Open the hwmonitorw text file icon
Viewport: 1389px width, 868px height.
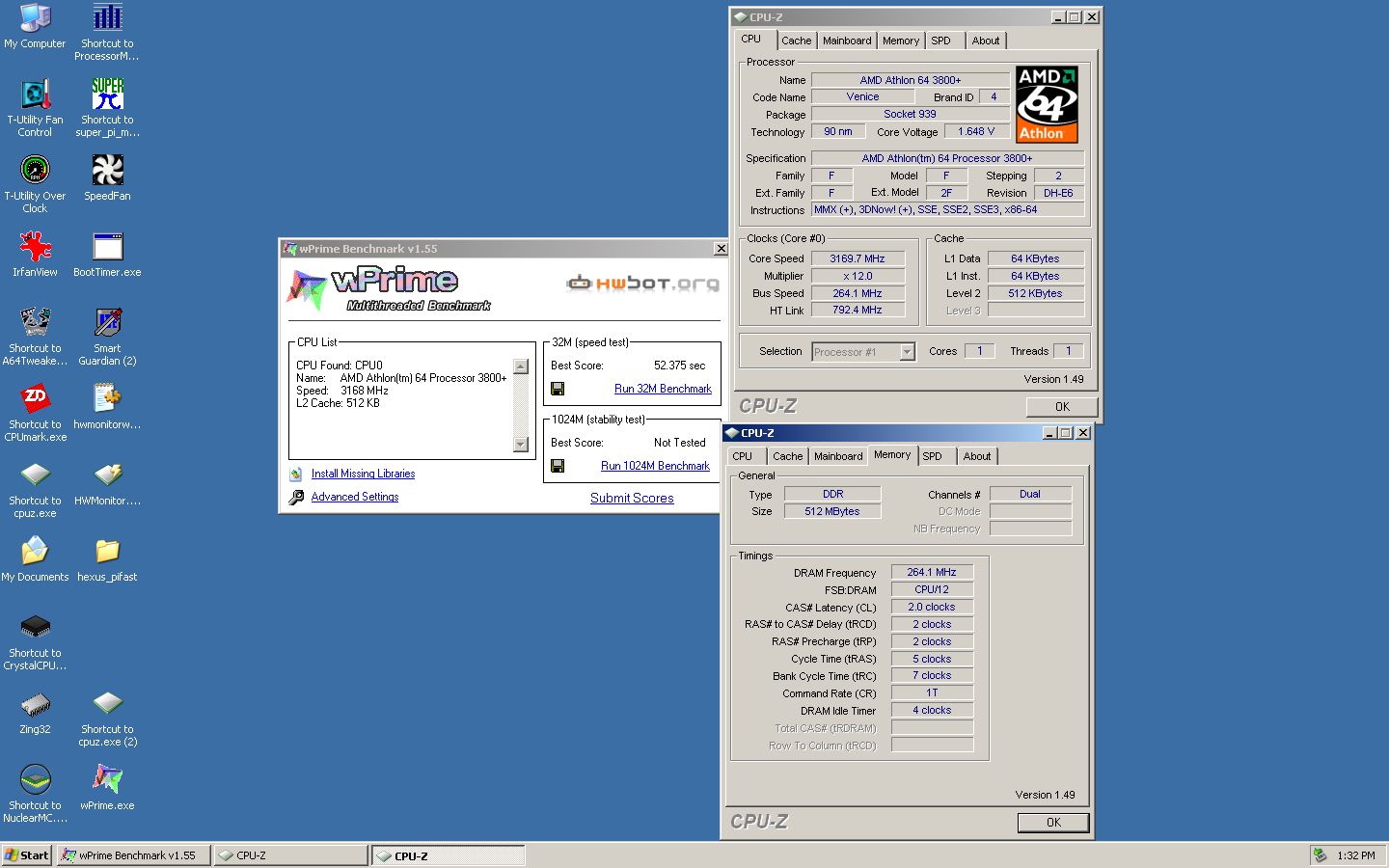(107, 398)
